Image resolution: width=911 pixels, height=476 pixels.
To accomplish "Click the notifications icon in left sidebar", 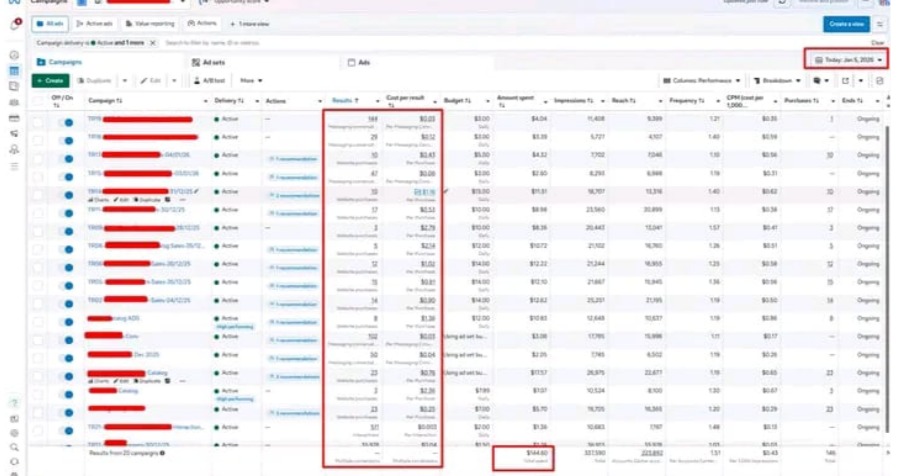I will 17,22.
